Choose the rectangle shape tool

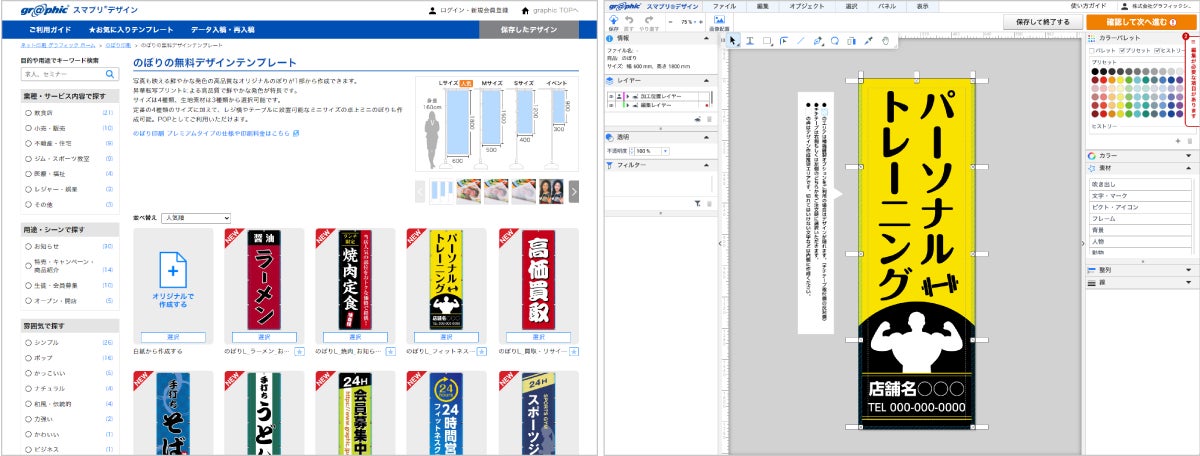[766, 41]
